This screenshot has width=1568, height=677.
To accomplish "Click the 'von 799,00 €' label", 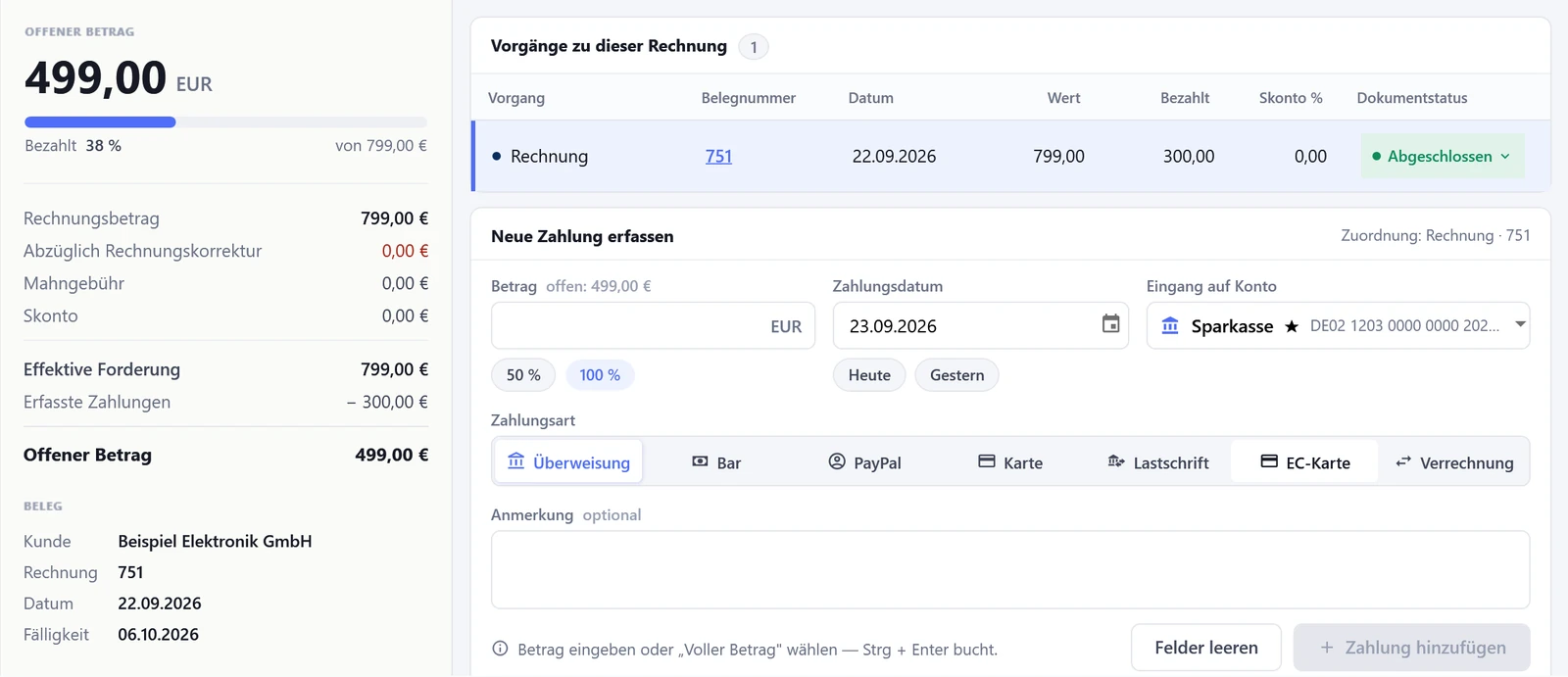I will [381, 145].
